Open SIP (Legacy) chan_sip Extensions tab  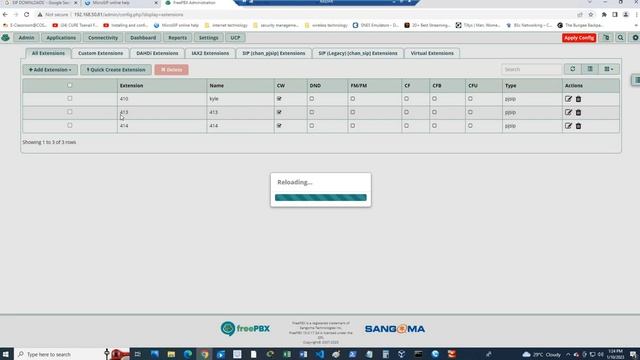coord(358,53)
